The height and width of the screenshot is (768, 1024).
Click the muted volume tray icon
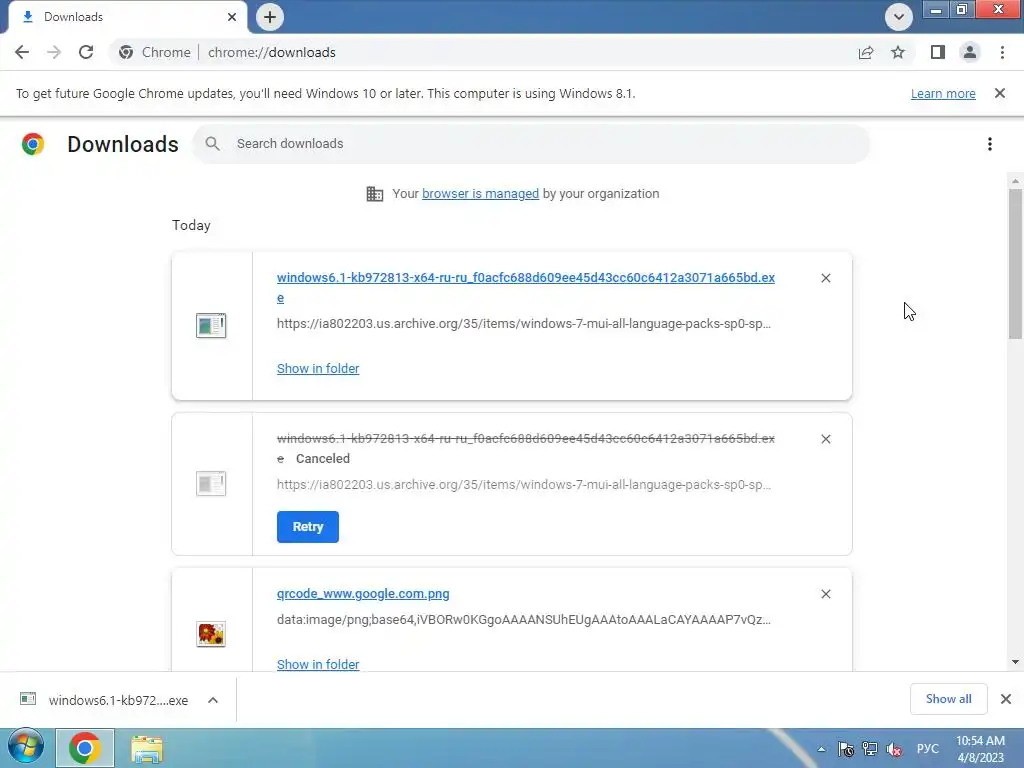[894, 749]
